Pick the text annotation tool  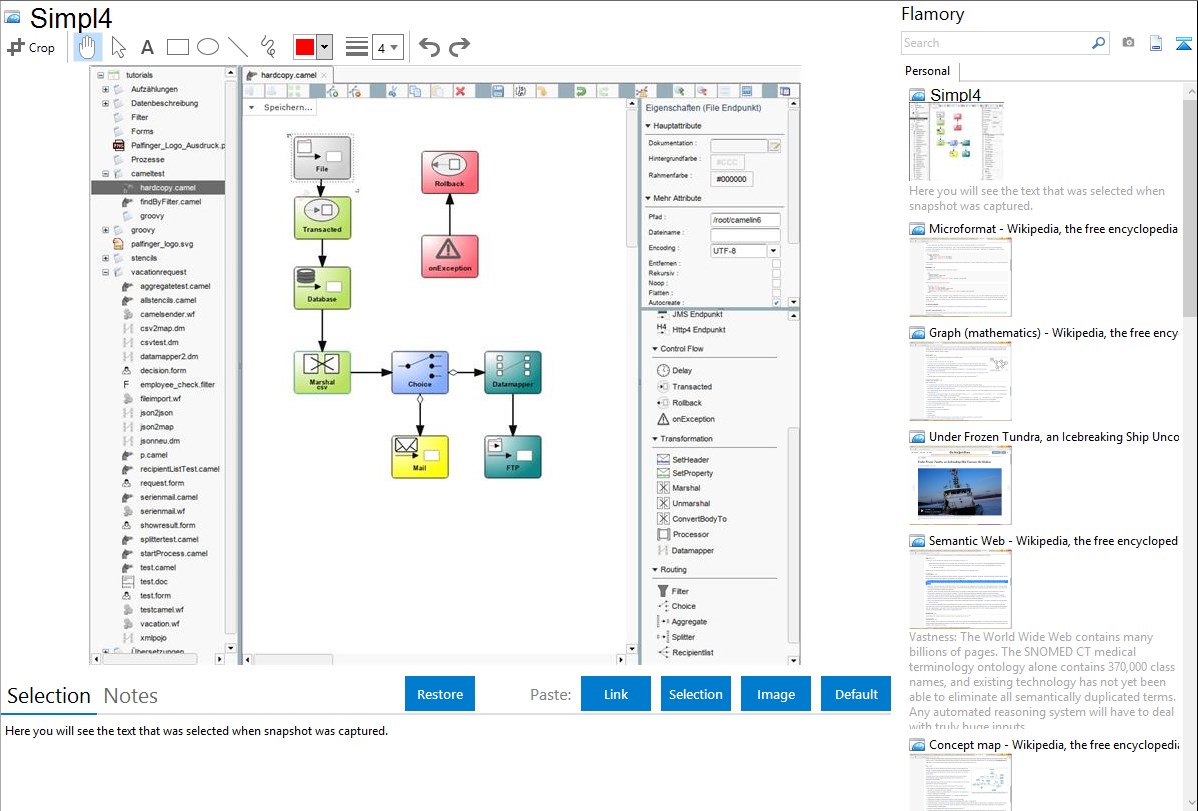pyautogui.click(x=147, y=47)
